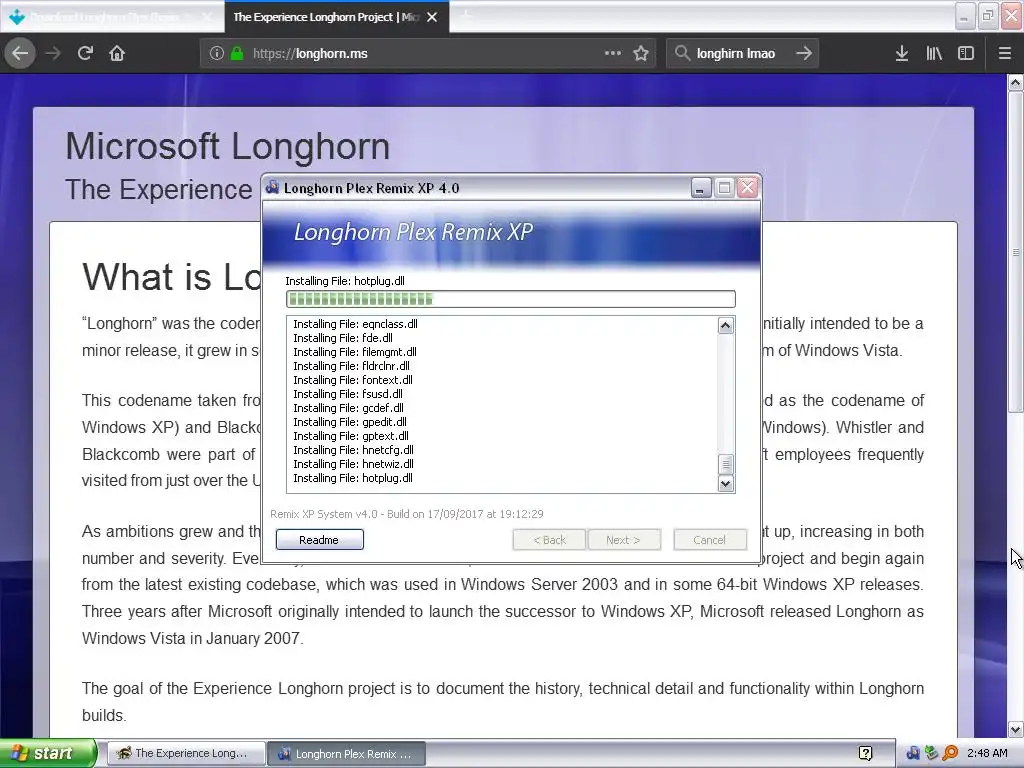Click the Next button in installer

624,540
